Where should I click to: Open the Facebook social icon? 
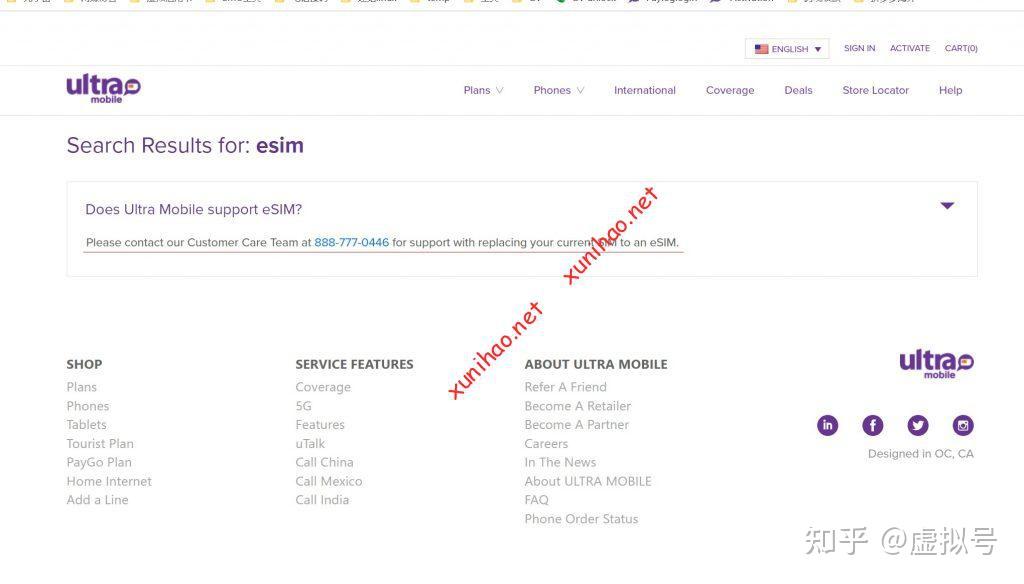click(872, 425)
